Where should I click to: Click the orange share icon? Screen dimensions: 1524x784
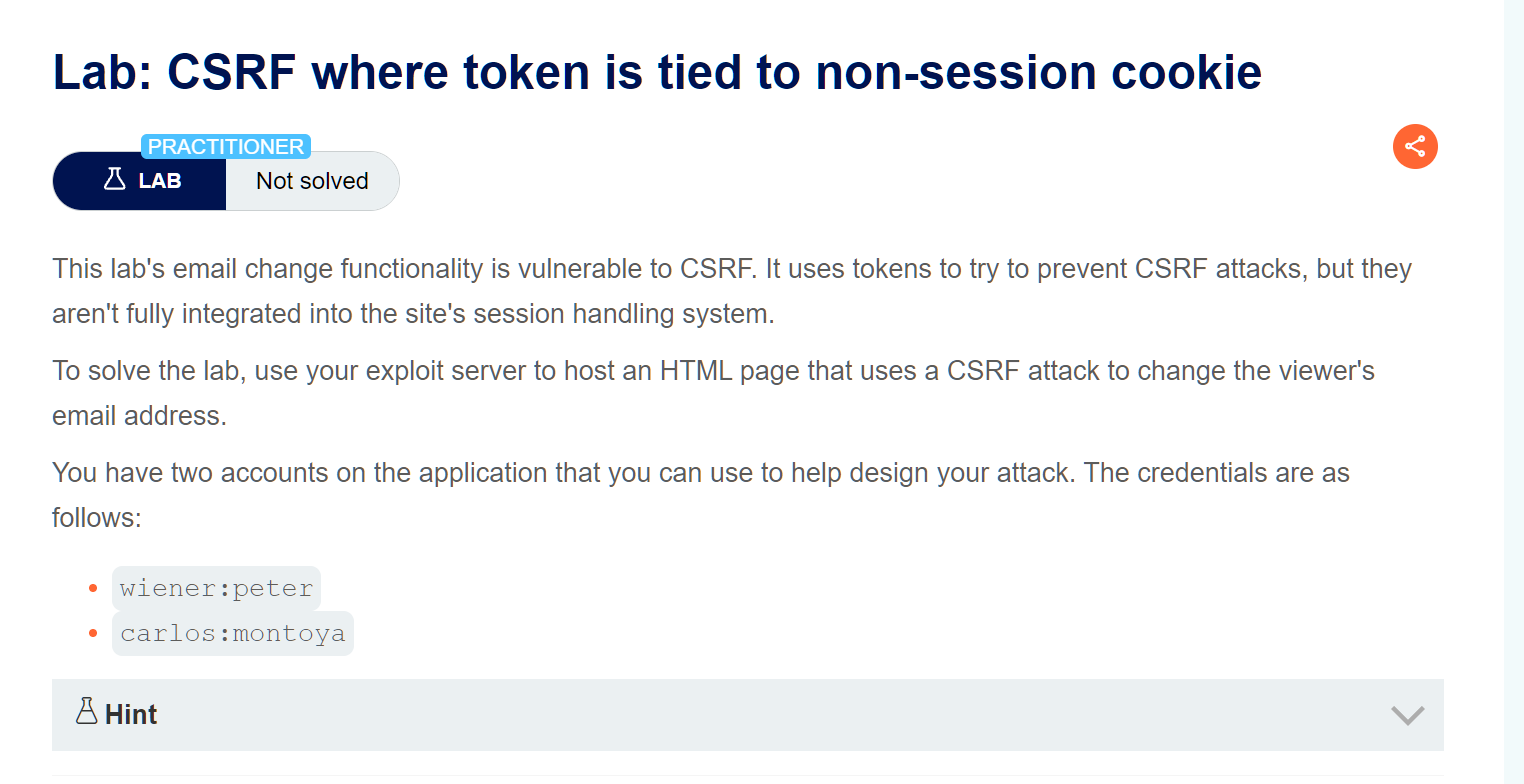pyautogui.click(x=1415, y=147)
